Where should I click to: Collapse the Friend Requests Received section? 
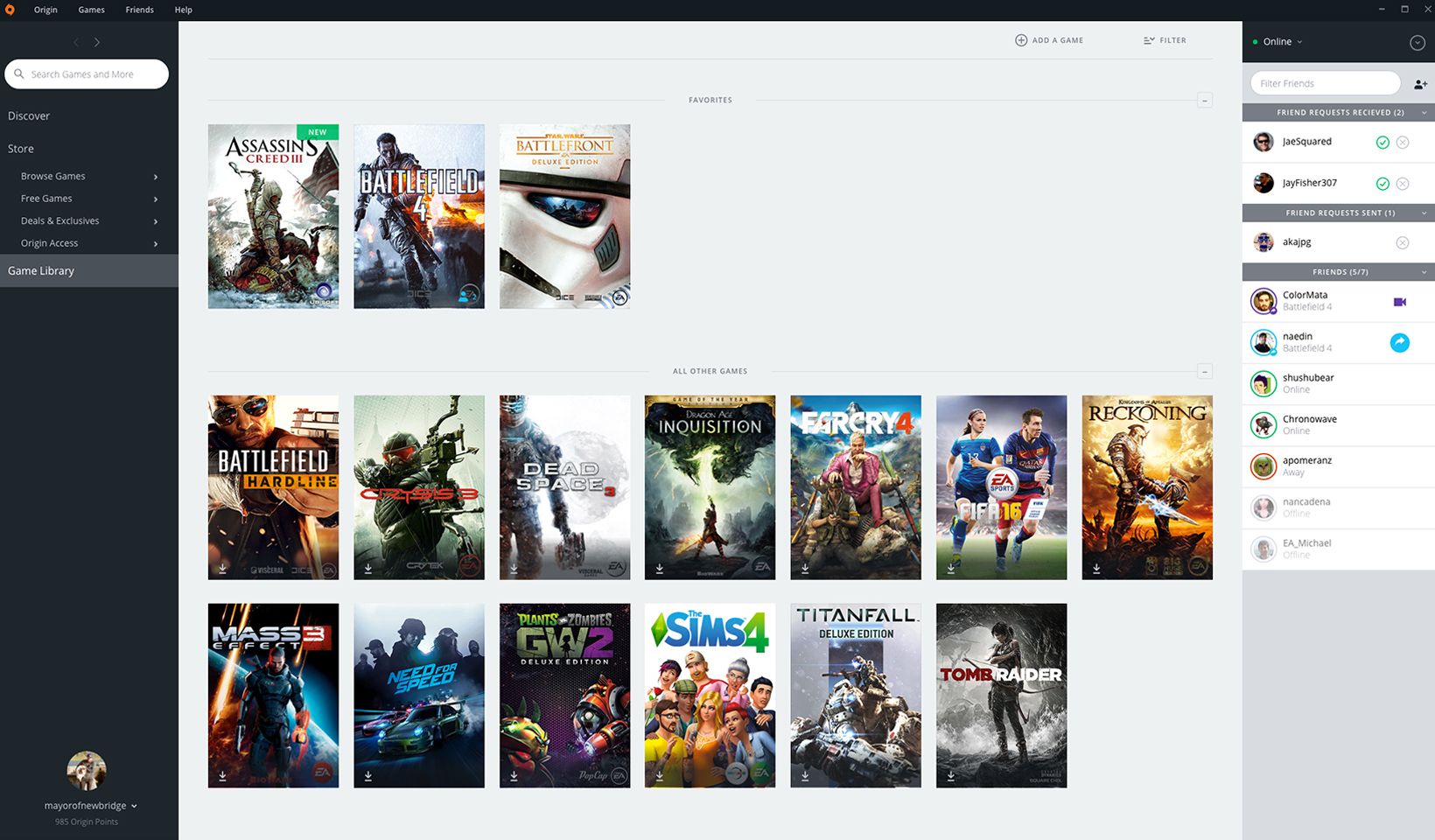pos(1422,112)
